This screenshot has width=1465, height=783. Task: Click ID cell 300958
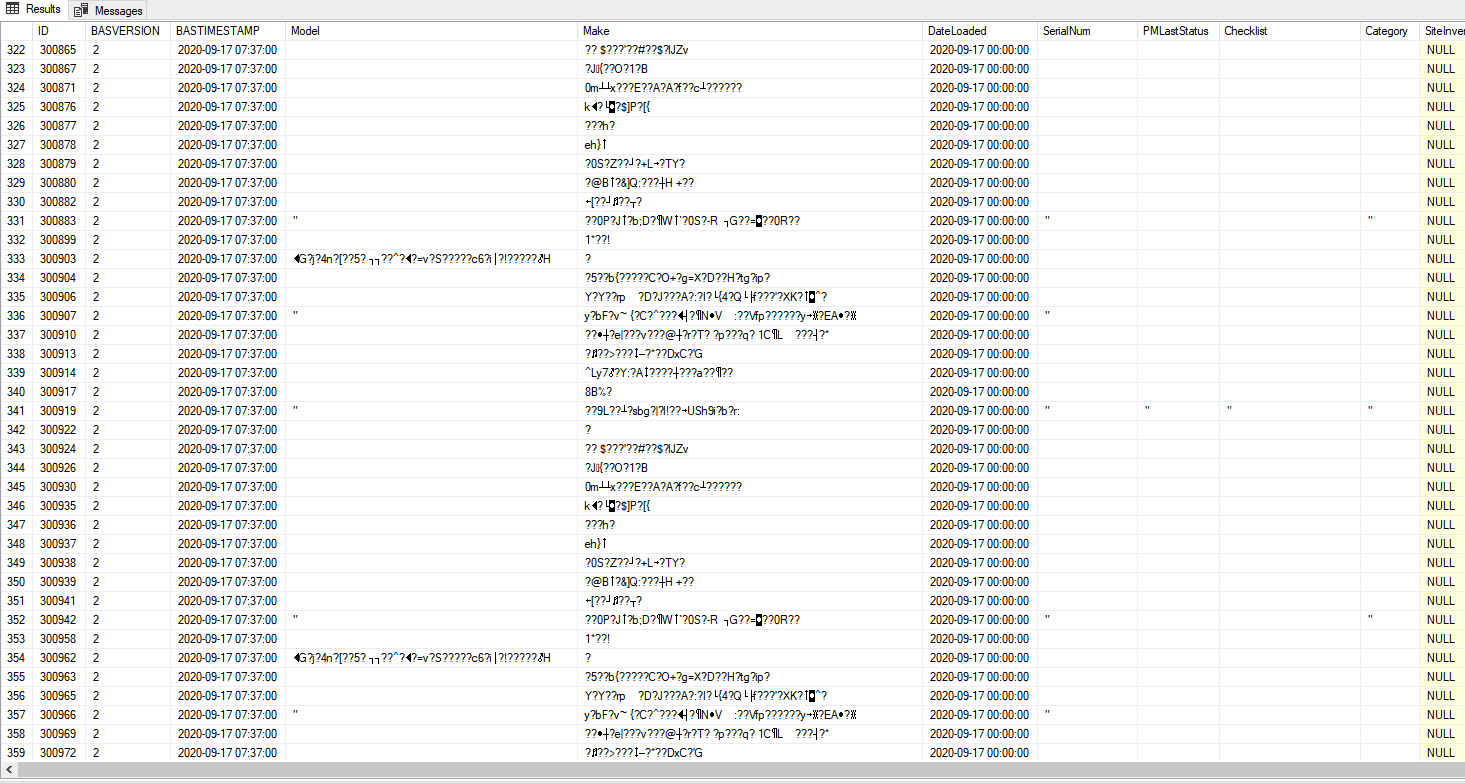60,639
